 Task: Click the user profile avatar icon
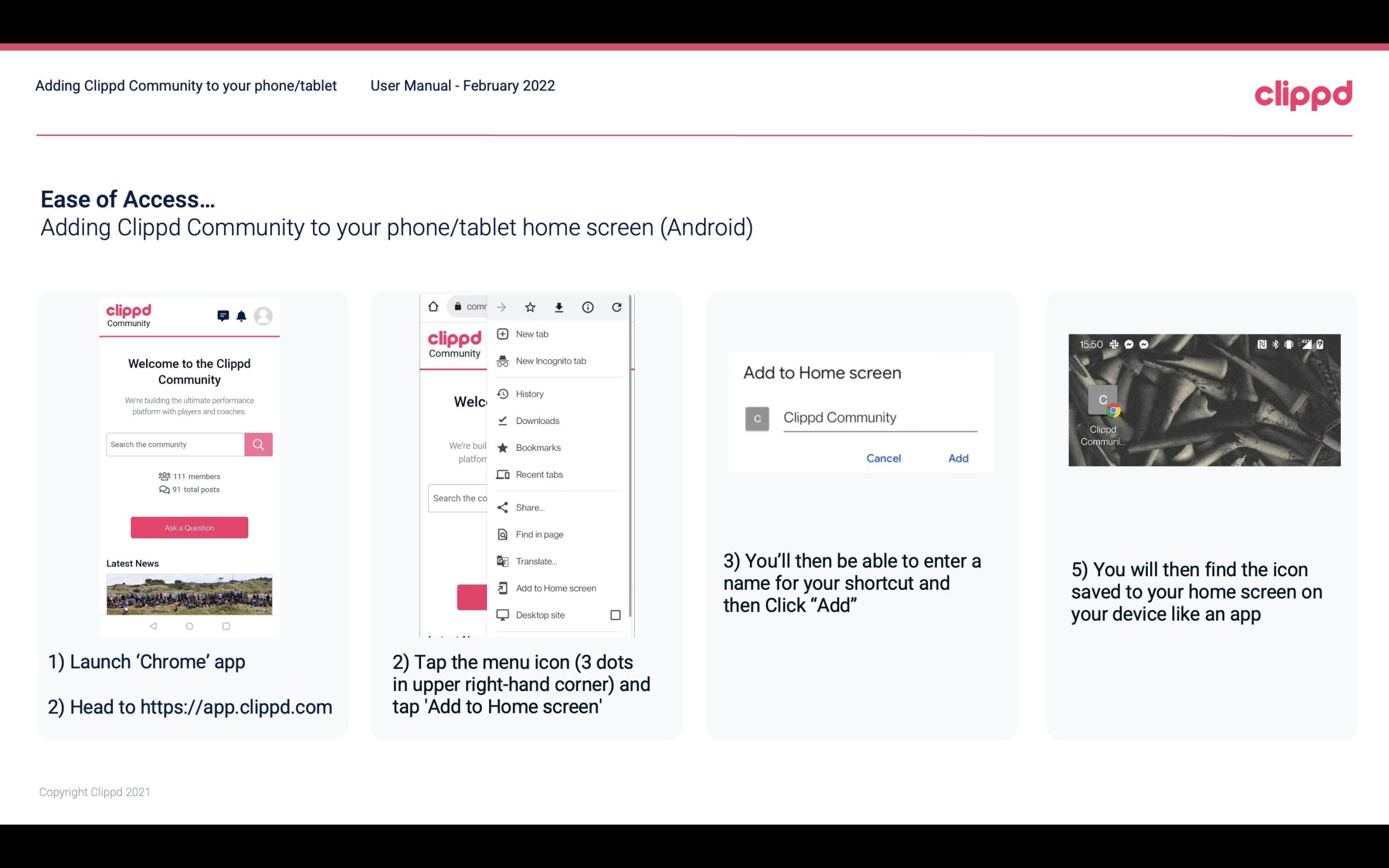tap(263, 314)
